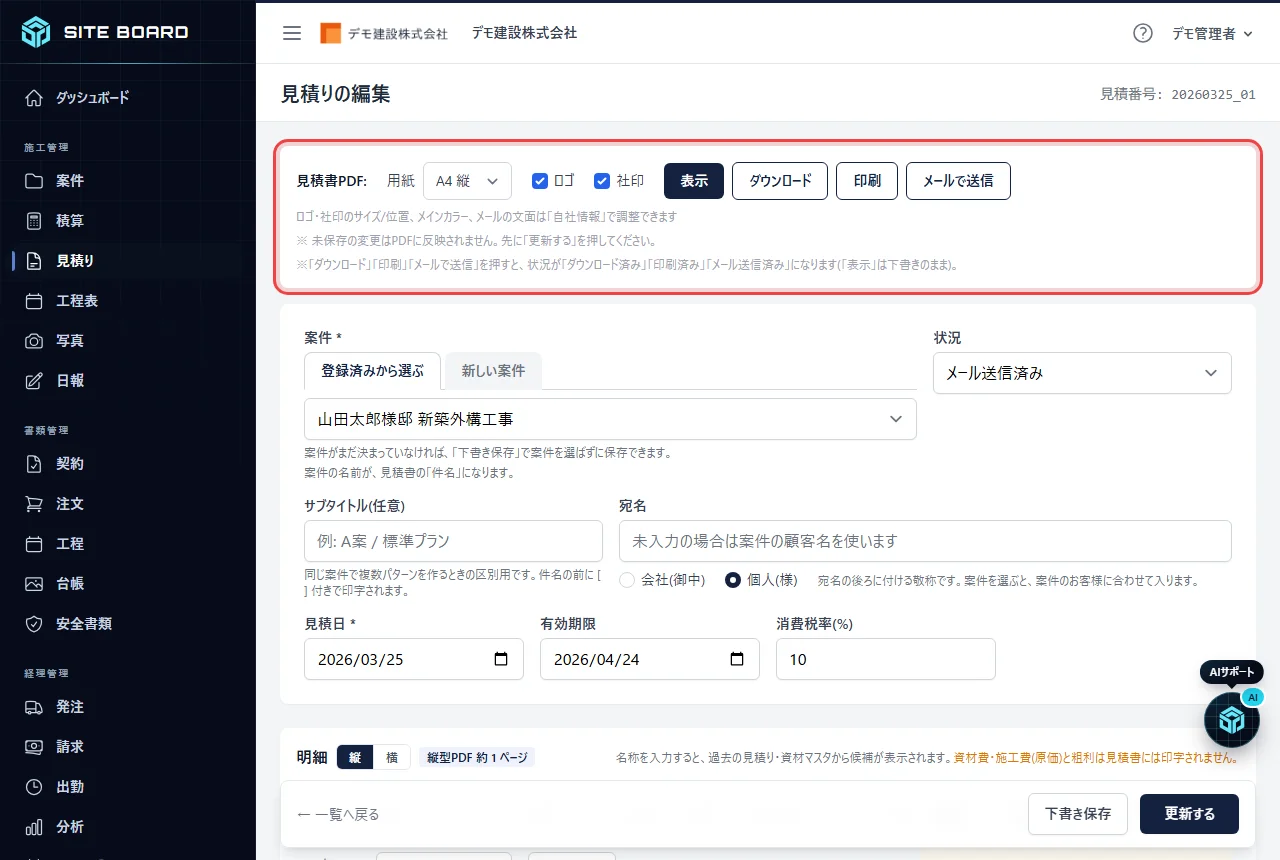Click the 積算 calculator icon
Image resolution: width=1280 pixels, height=860 pixels.
point(34,221)
